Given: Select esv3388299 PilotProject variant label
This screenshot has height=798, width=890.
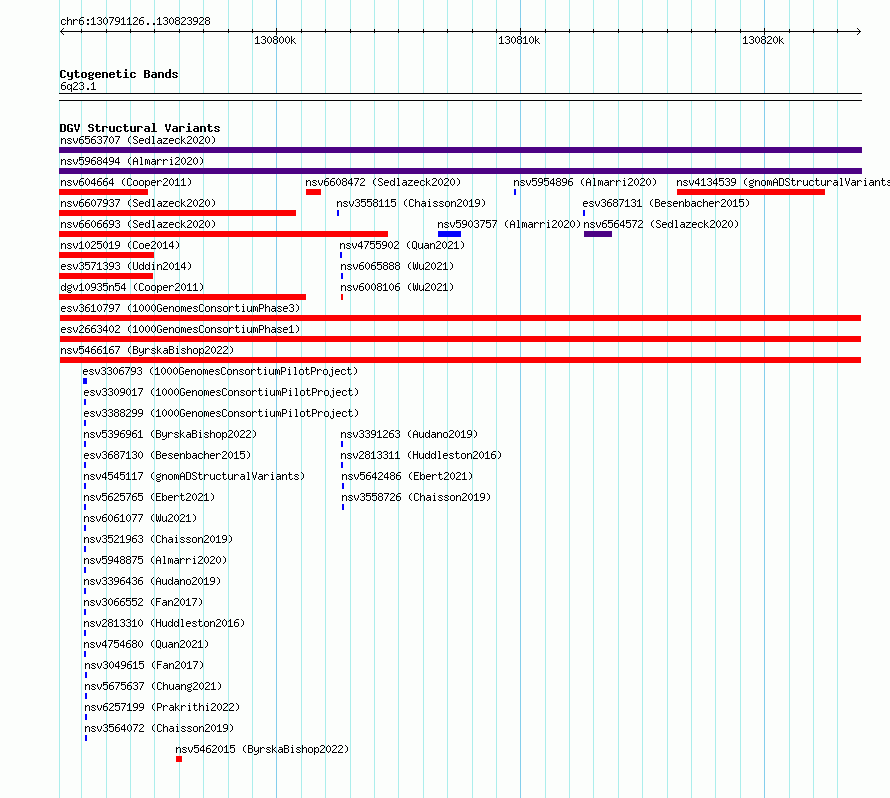Looking at the screenshot, I should click(x=221, y=413).
